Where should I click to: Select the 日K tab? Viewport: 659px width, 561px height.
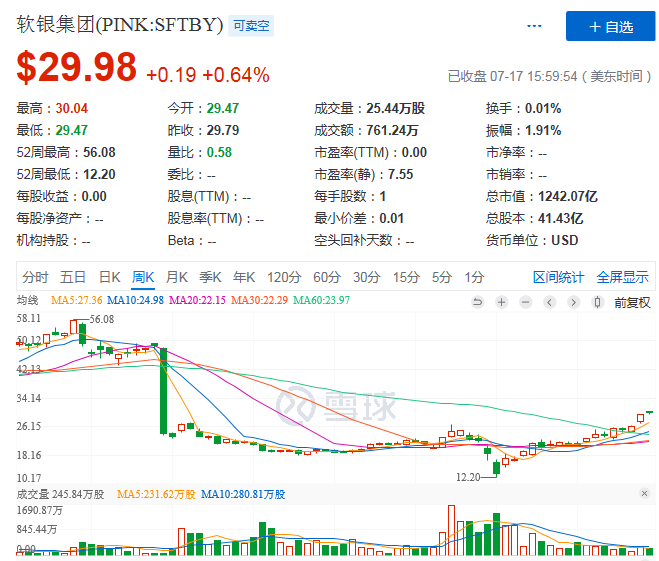(108, 277)
